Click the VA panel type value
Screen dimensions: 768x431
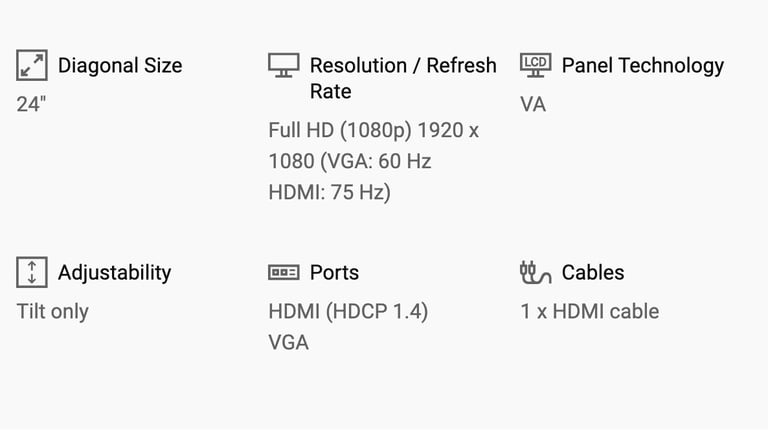(533, 105)
